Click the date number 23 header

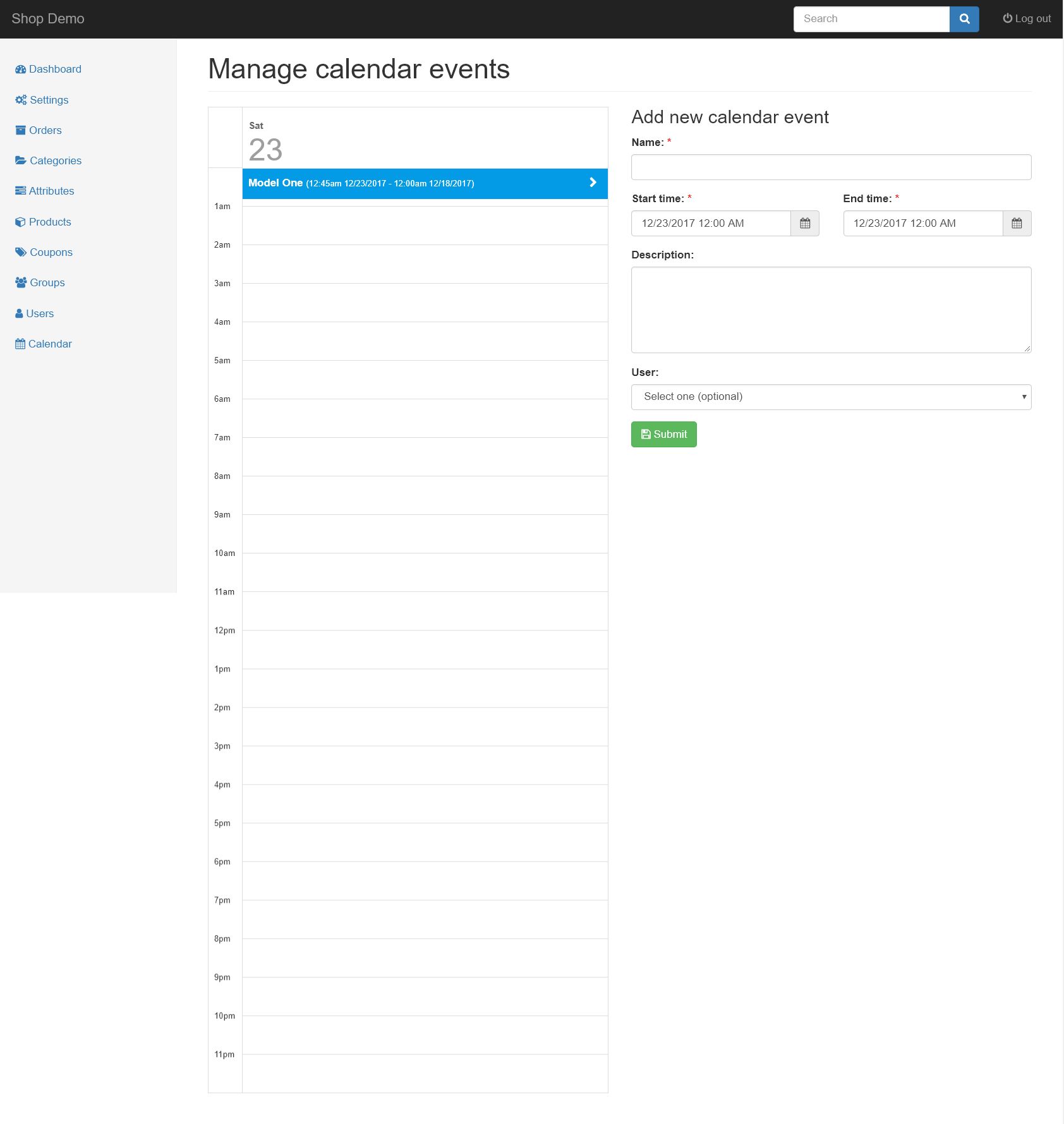coord(265,150)
